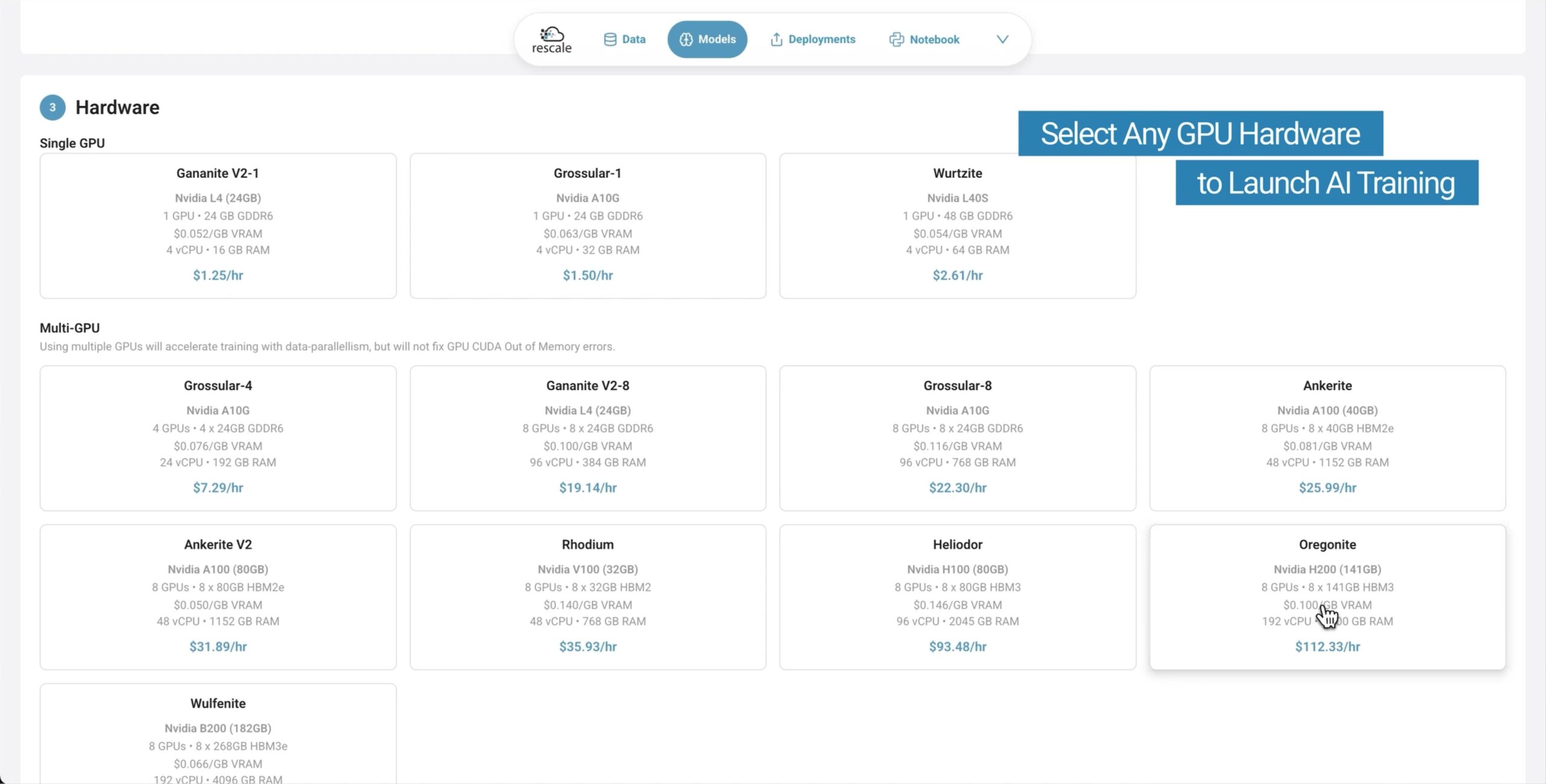This screenshot has width=1546, height=784.
Task: Choose the Grossular-8 card
Action: pos(958,438)
